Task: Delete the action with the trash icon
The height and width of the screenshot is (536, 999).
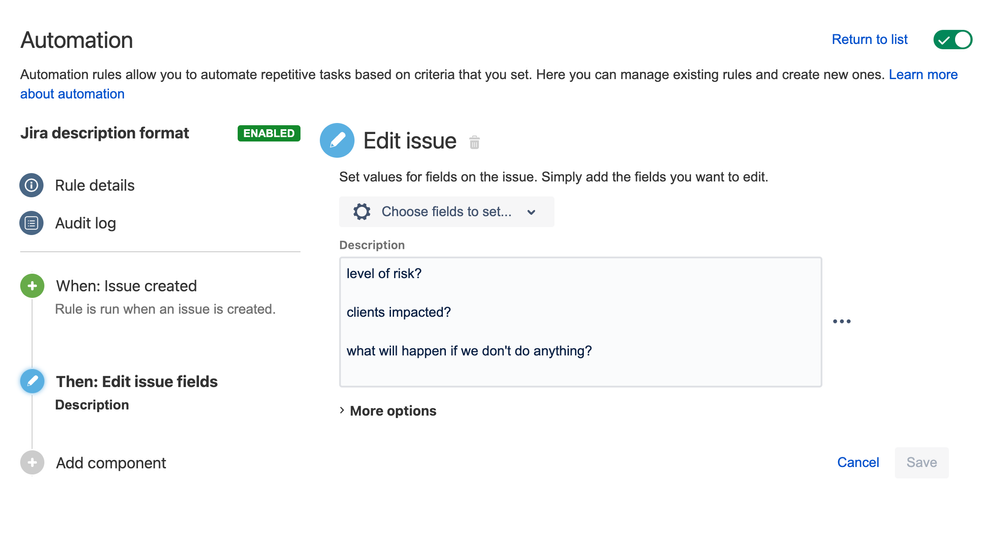Action: (474, 142)
